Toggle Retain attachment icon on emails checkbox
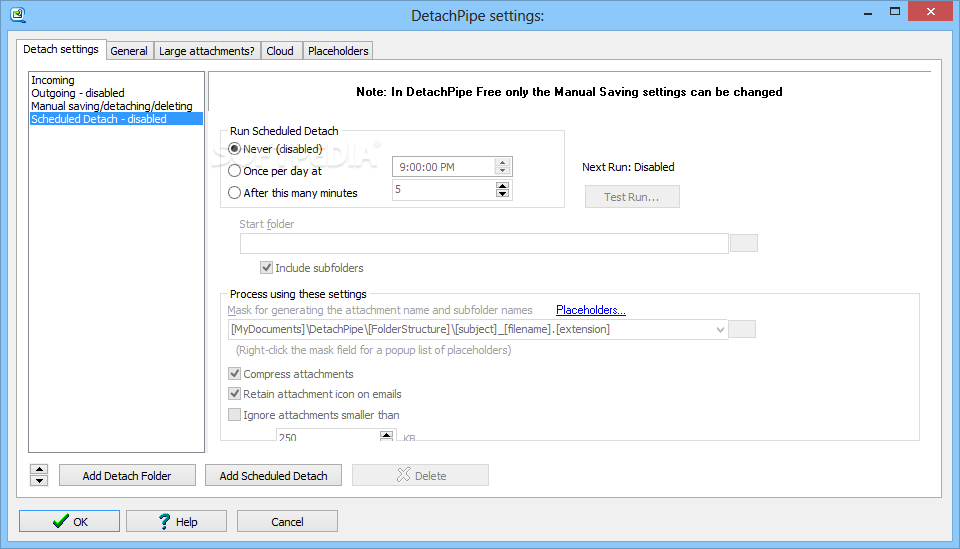Image resolution: width=960 pixels, height=549 pixels. pos(234,394)
